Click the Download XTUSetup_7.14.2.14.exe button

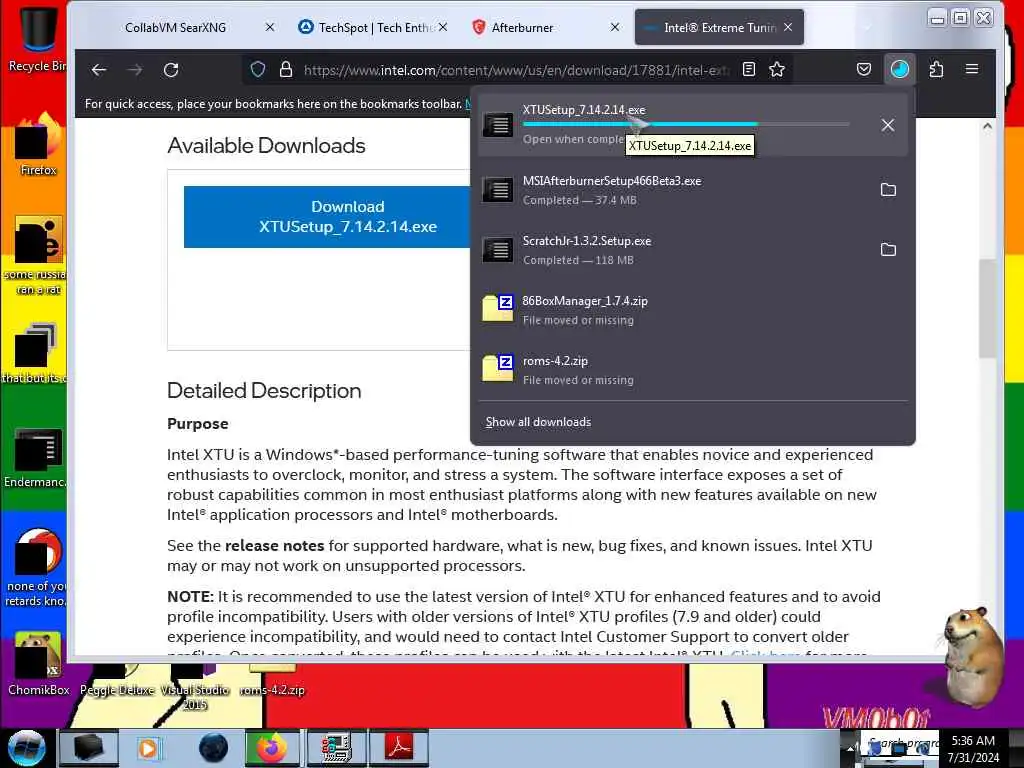327,217
